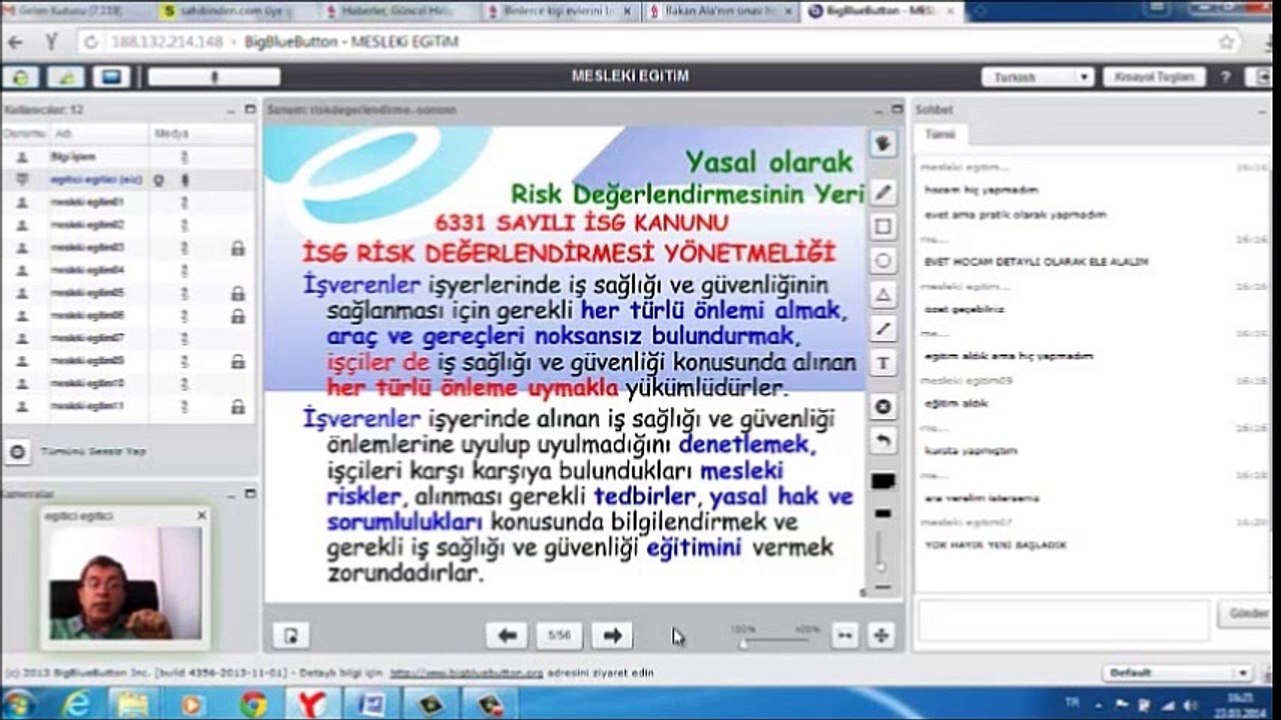Switch to the Gelen Kutusu browser tab
Viewport: 1281px width, 720px height.
pos(75,11)
